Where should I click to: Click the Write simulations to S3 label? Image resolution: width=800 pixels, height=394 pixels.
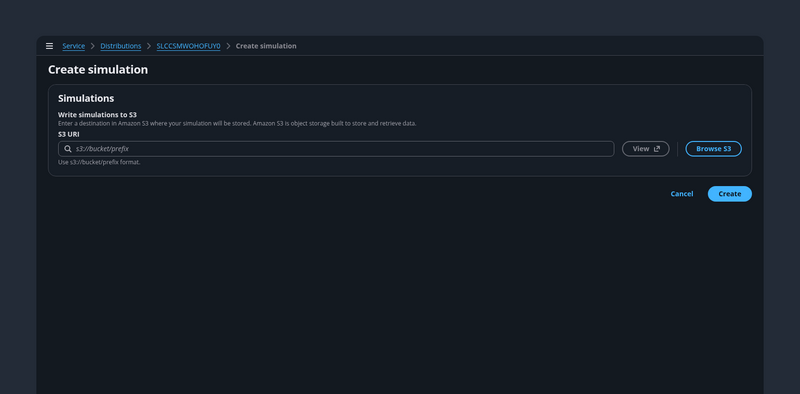[x=97, y=115]
